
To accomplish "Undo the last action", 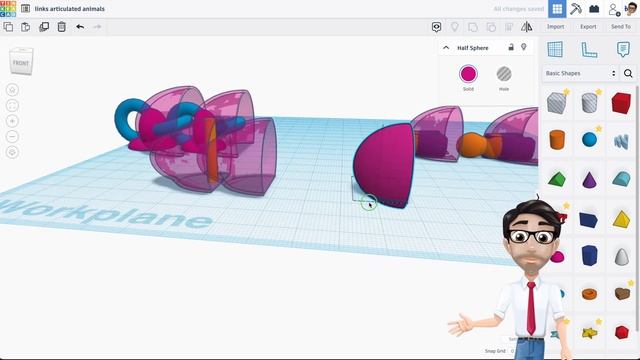I will point(80,27).
